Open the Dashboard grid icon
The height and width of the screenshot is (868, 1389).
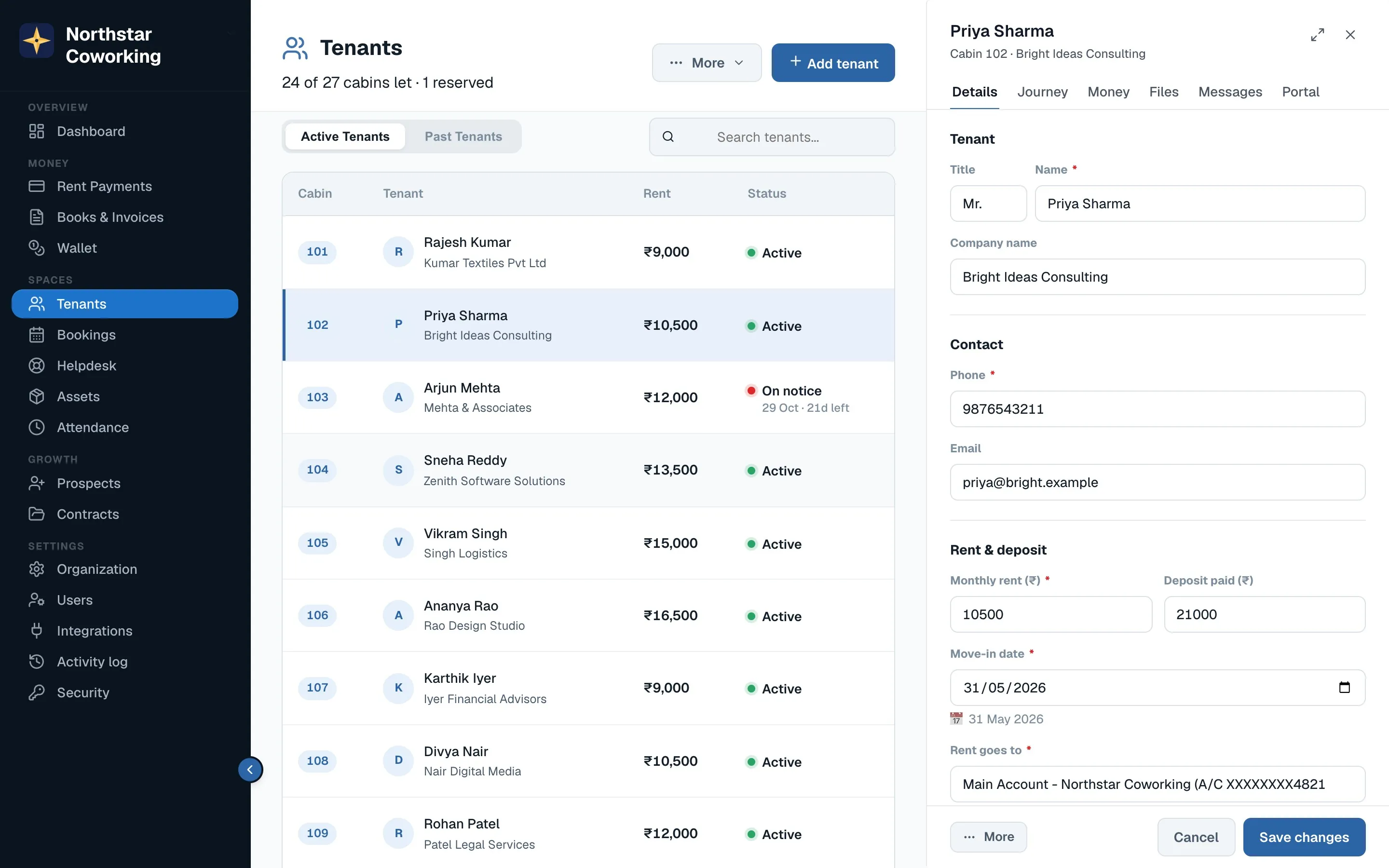pyautogui.click(x=37, y=132)
